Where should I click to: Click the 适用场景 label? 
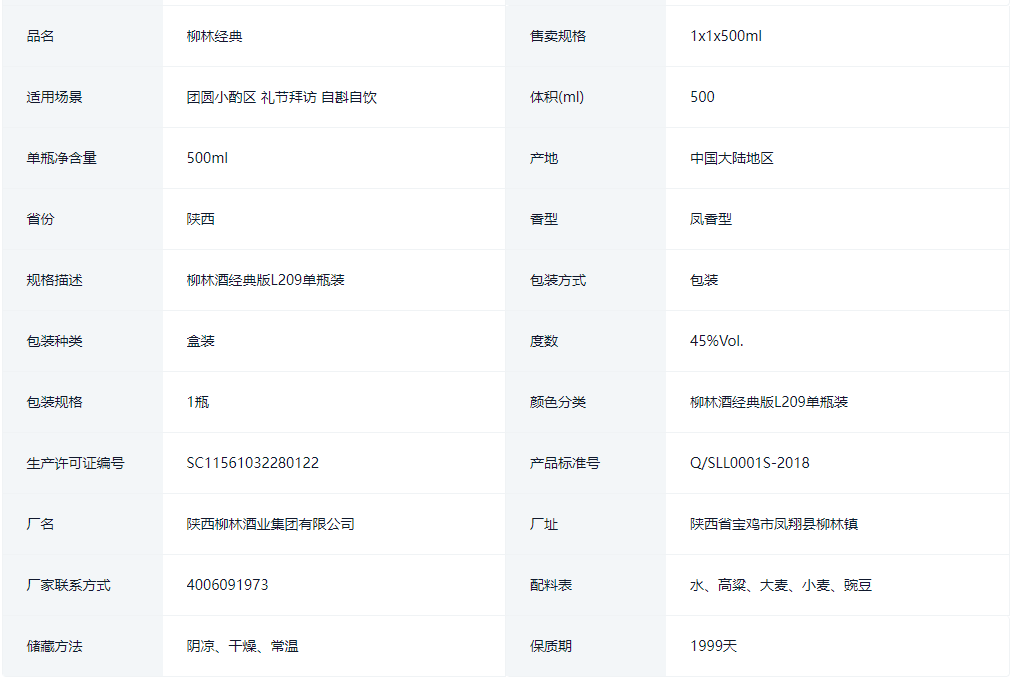tap(54, 97)
